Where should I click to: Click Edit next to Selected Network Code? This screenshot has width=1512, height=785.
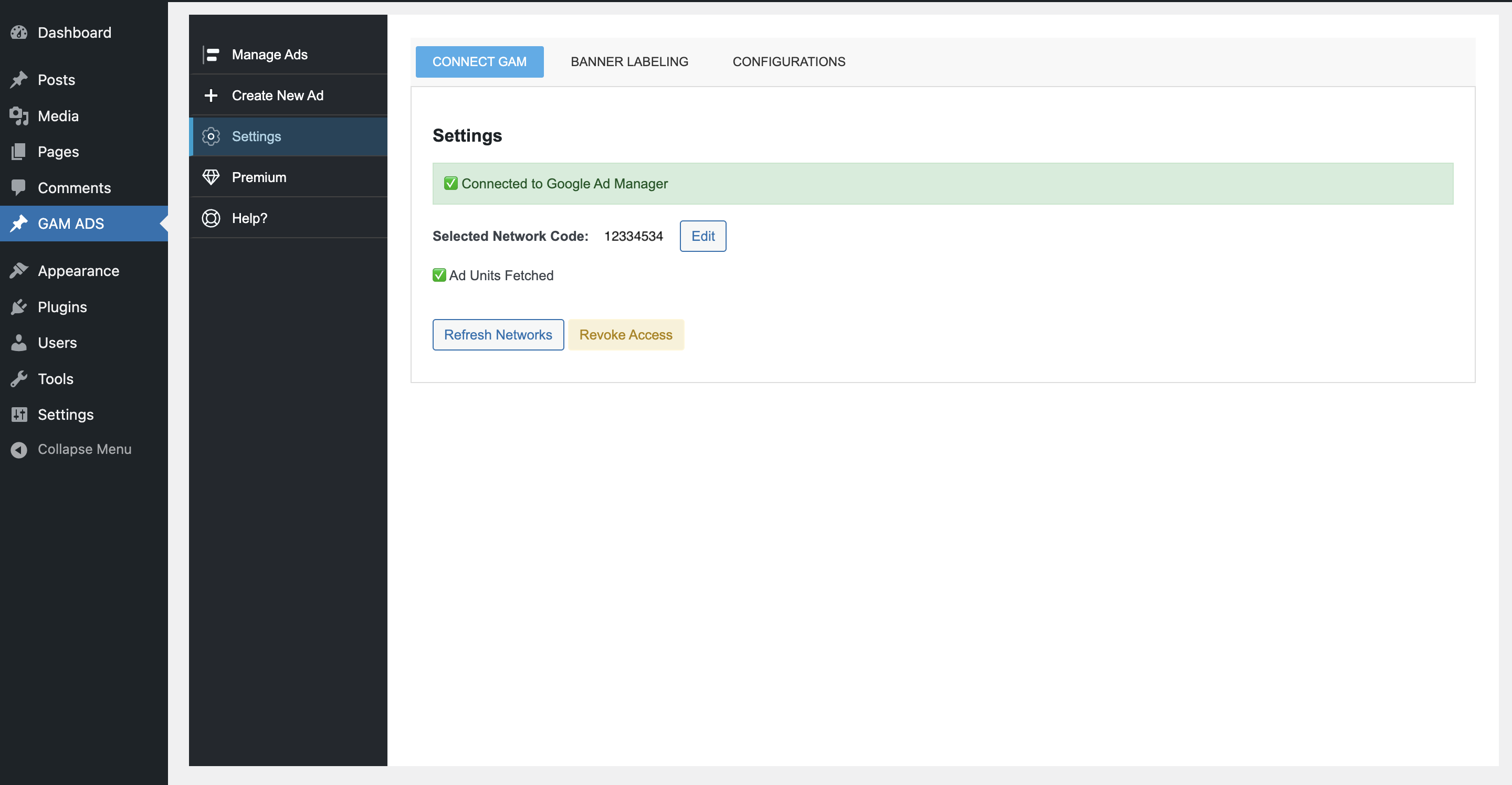702,236
